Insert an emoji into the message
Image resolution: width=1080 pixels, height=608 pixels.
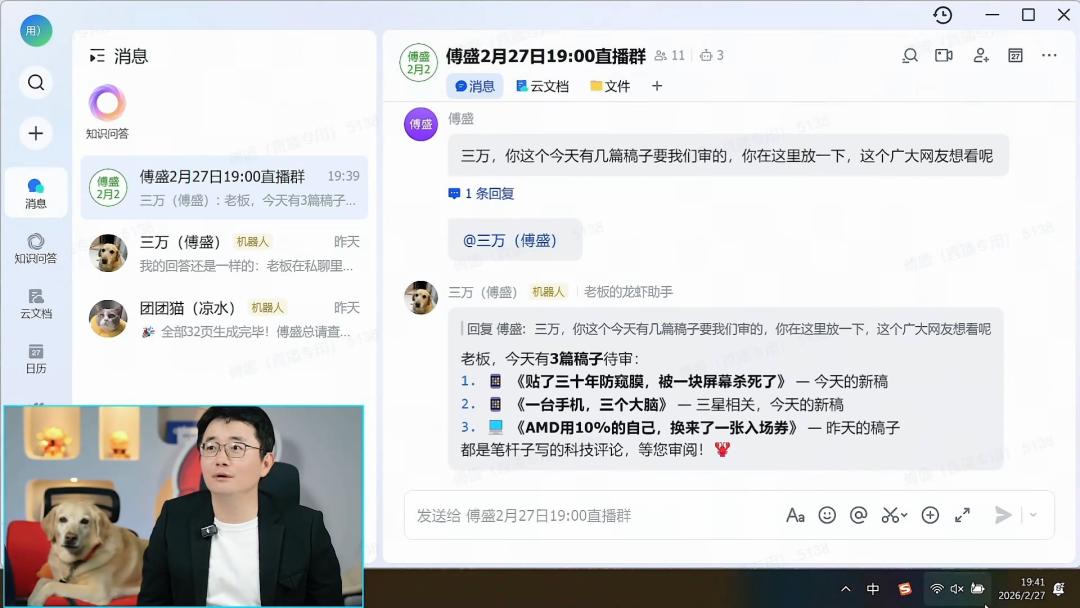click(827, 515)
